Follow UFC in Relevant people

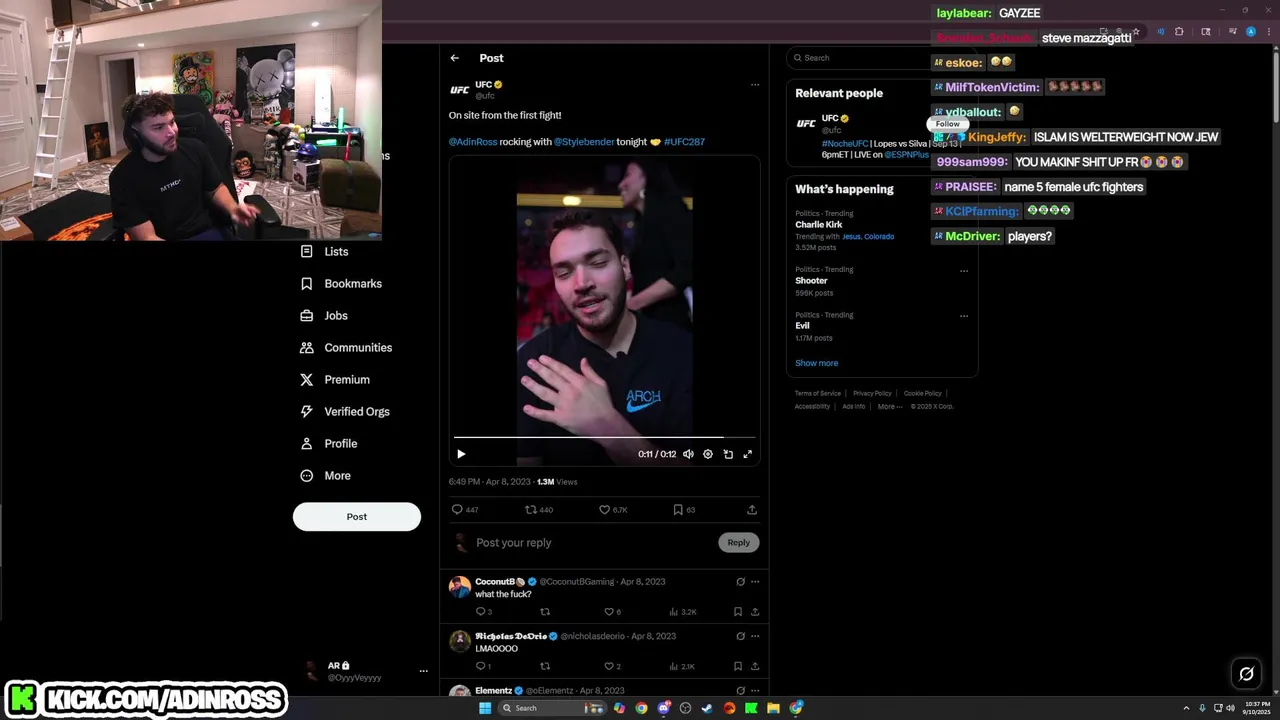(948, 124)
